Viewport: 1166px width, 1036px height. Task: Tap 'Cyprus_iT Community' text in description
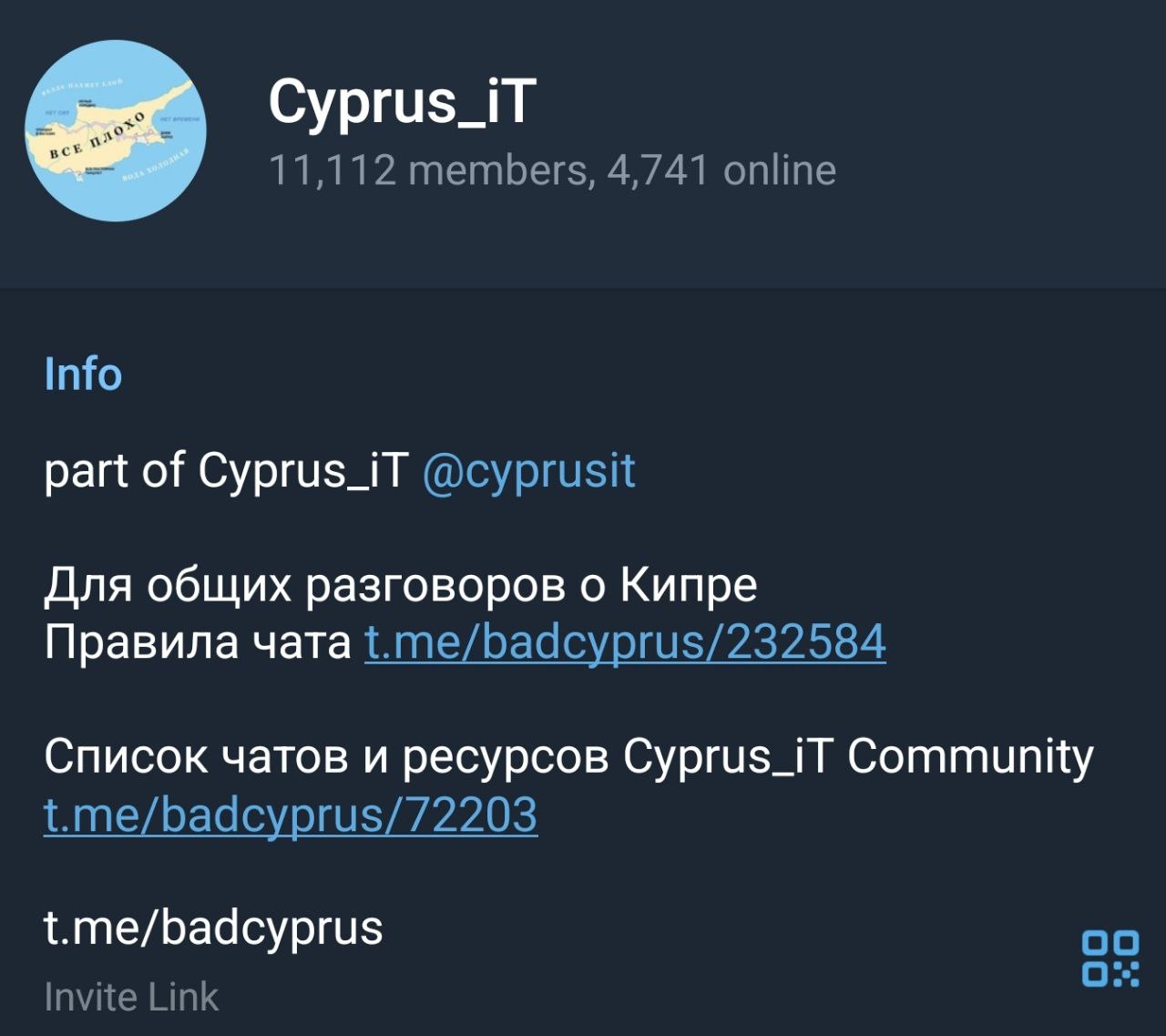tap(858, 756)
